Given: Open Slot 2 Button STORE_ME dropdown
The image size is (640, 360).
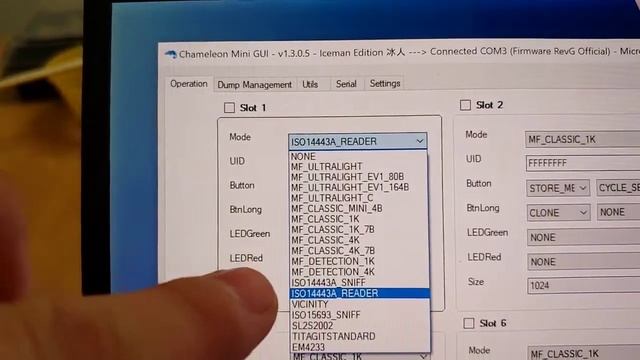Looking at the screenshot, I should coord(558,188).
